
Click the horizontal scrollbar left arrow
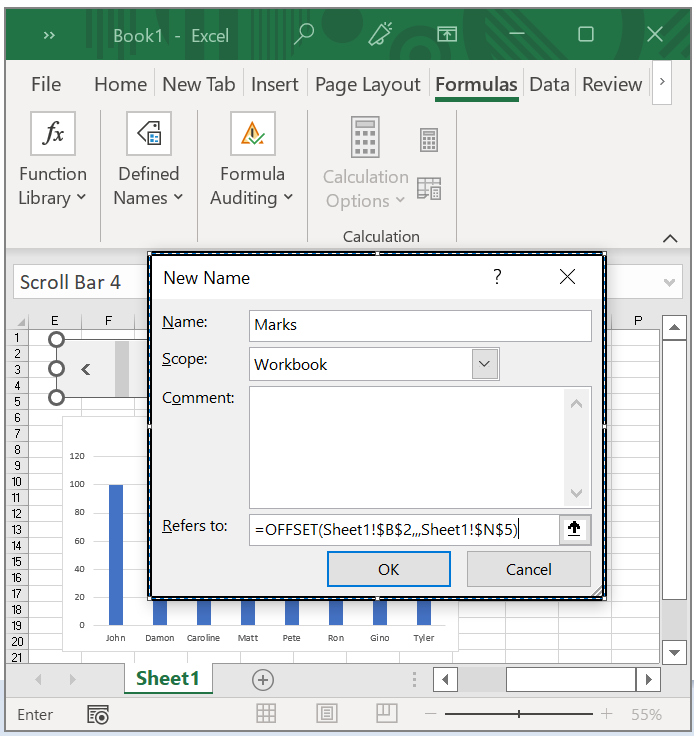445,679
